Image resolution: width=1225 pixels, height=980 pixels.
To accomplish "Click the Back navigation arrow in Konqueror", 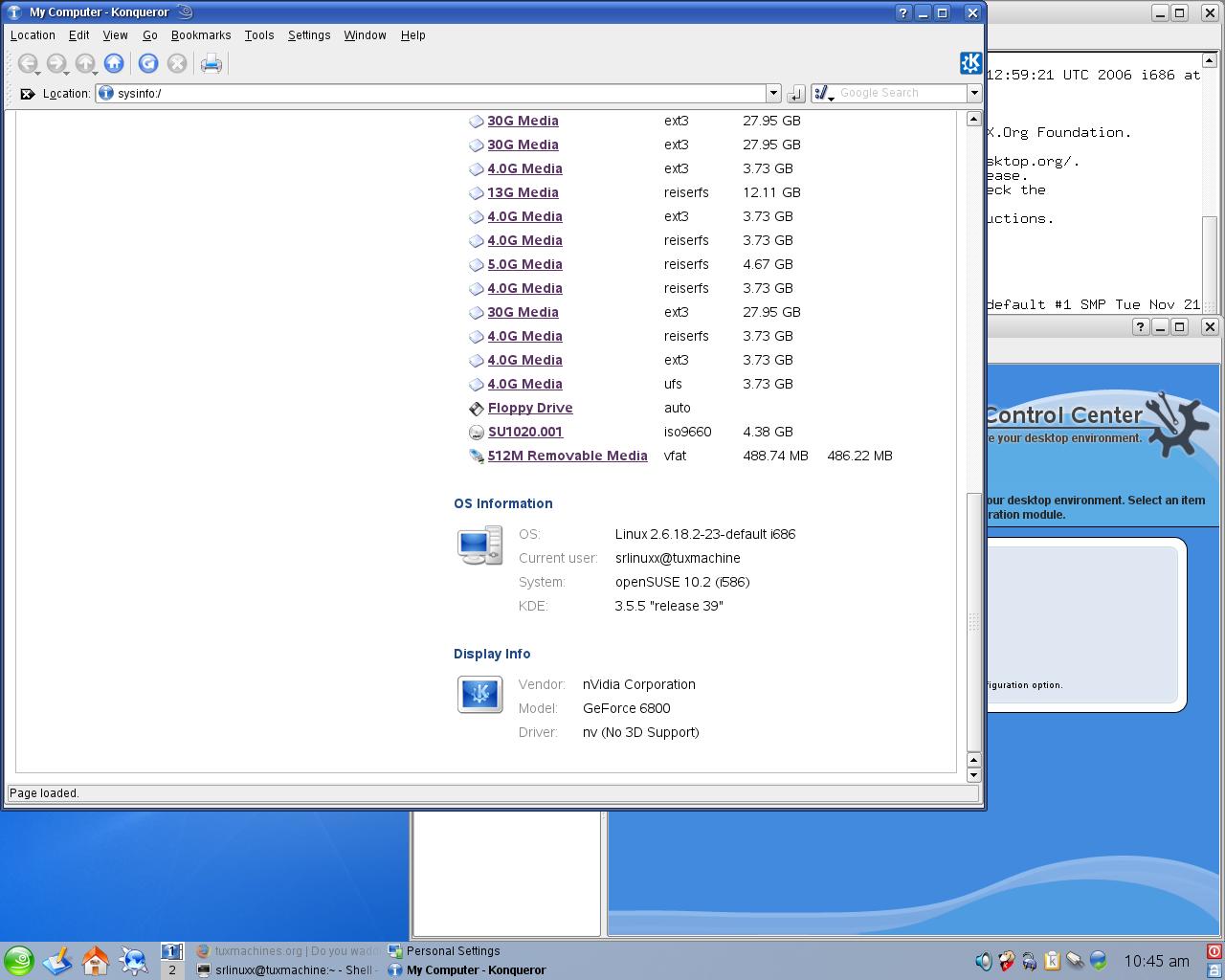I will point(28,64).
